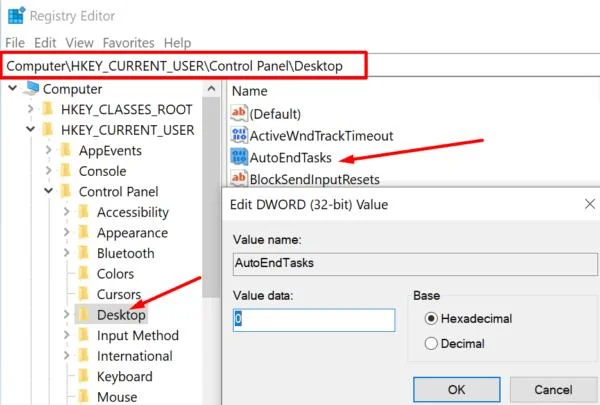
Task: Click the HKEY_CURRENT_USER folder icon
Action: click(x=47, y=130)
